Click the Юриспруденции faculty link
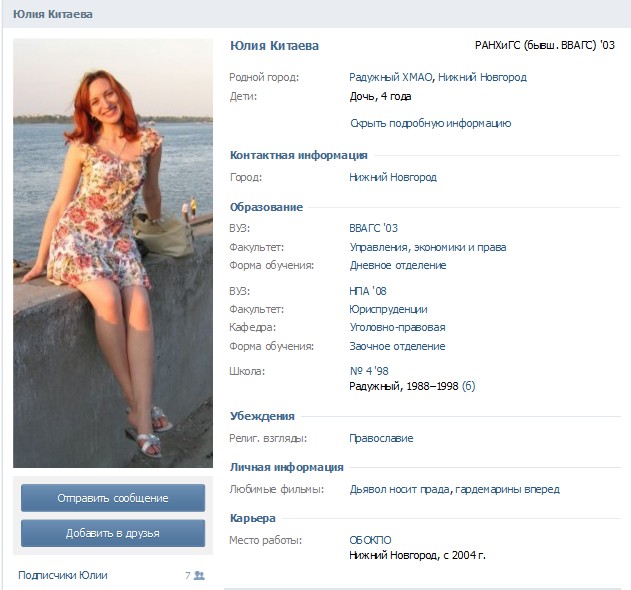Viewport: 631px width, 590px height. tap(388, 309)
